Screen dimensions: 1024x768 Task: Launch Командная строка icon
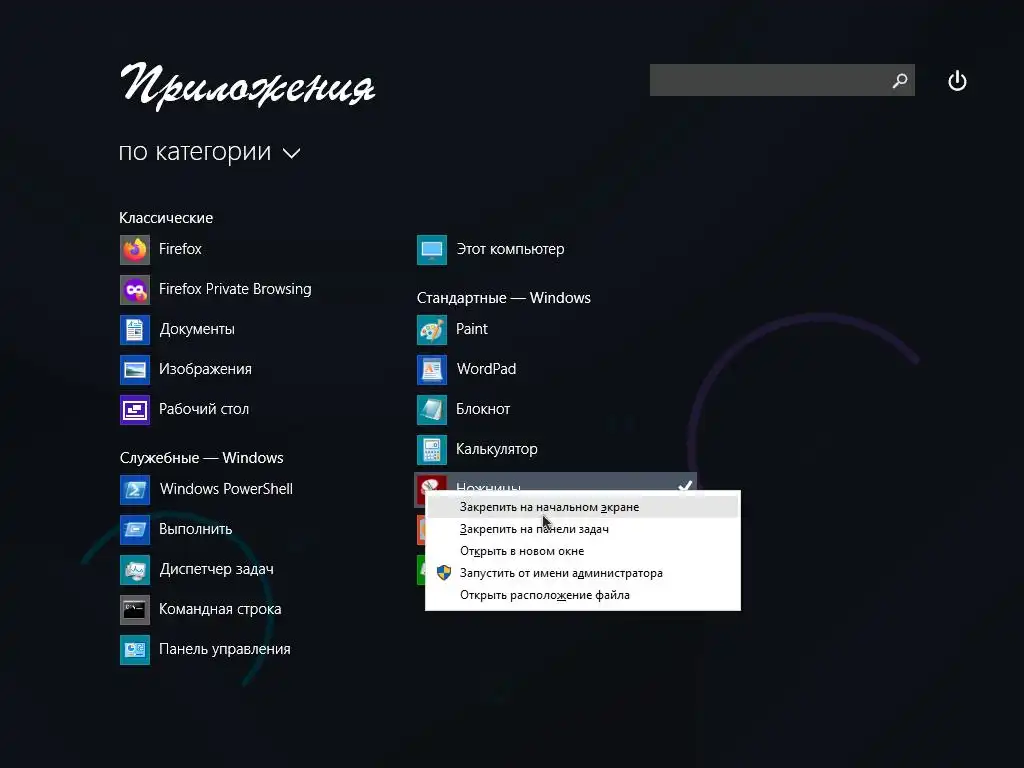(135, 609)
